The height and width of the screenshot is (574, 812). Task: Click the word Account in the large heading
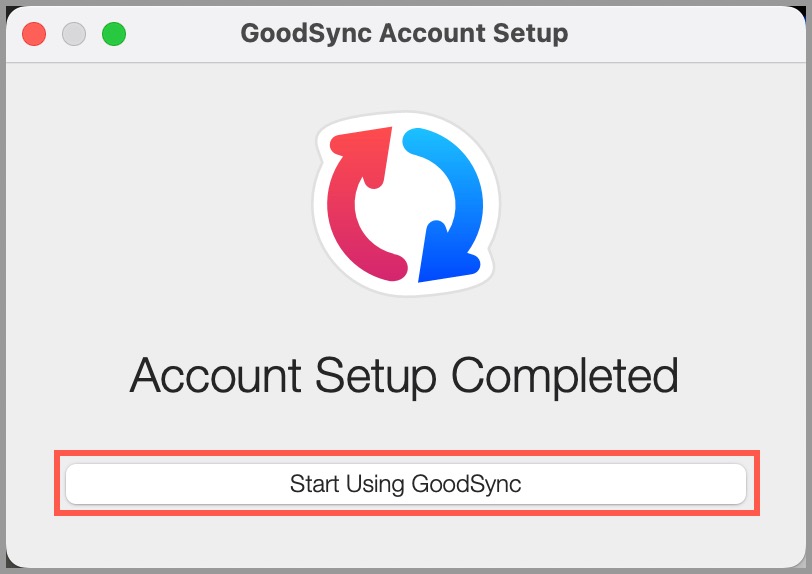[215, 375]
